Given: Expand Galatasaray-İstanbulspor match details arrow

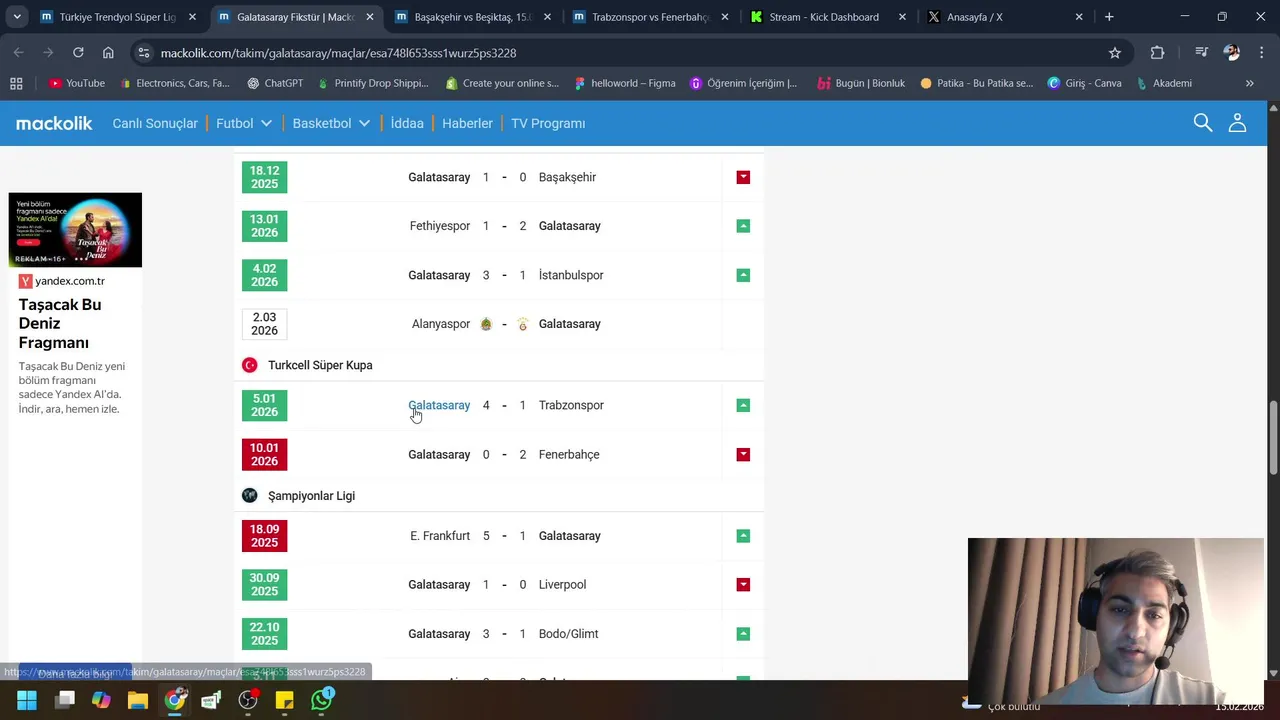Looking at the screenshot, I should [743, 275].
